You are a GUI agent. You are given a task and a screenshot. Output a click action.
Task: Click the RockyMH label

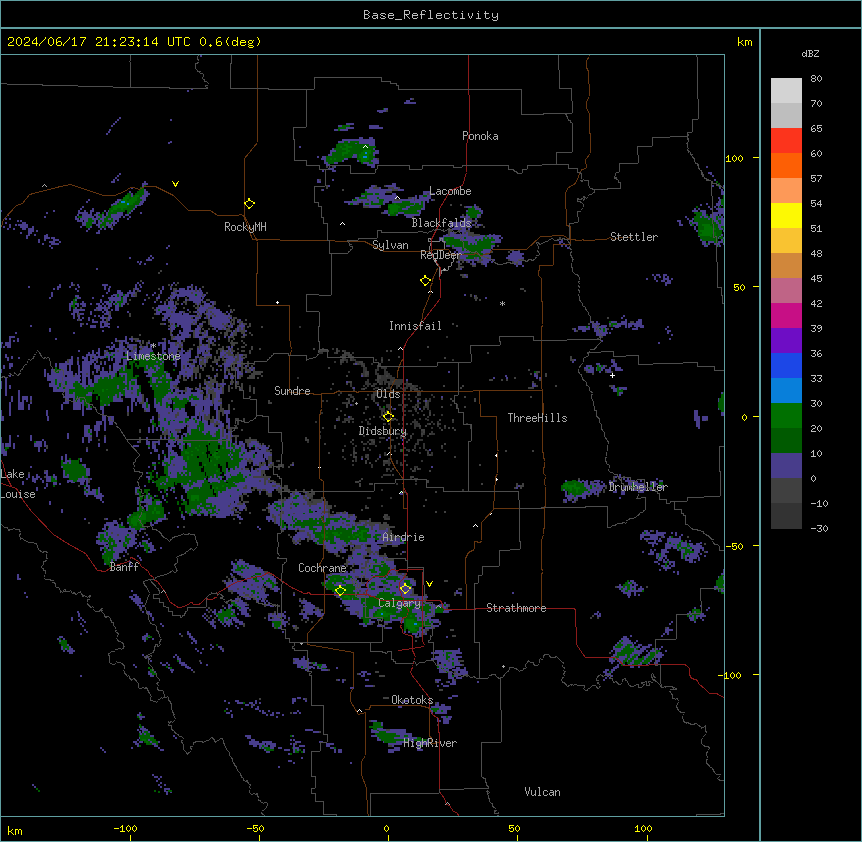coord(245,227)
